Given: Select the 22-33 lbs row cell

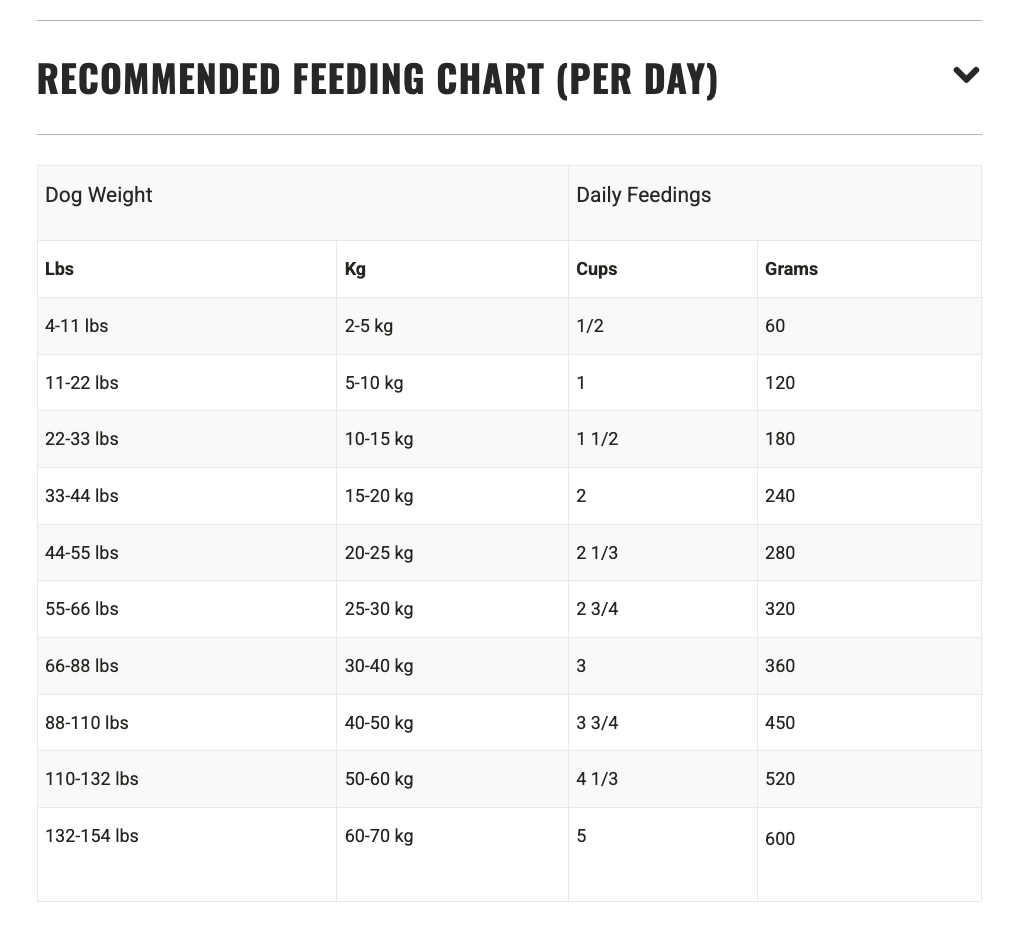Looking at the screenshot, I should (x=81, y=439).
